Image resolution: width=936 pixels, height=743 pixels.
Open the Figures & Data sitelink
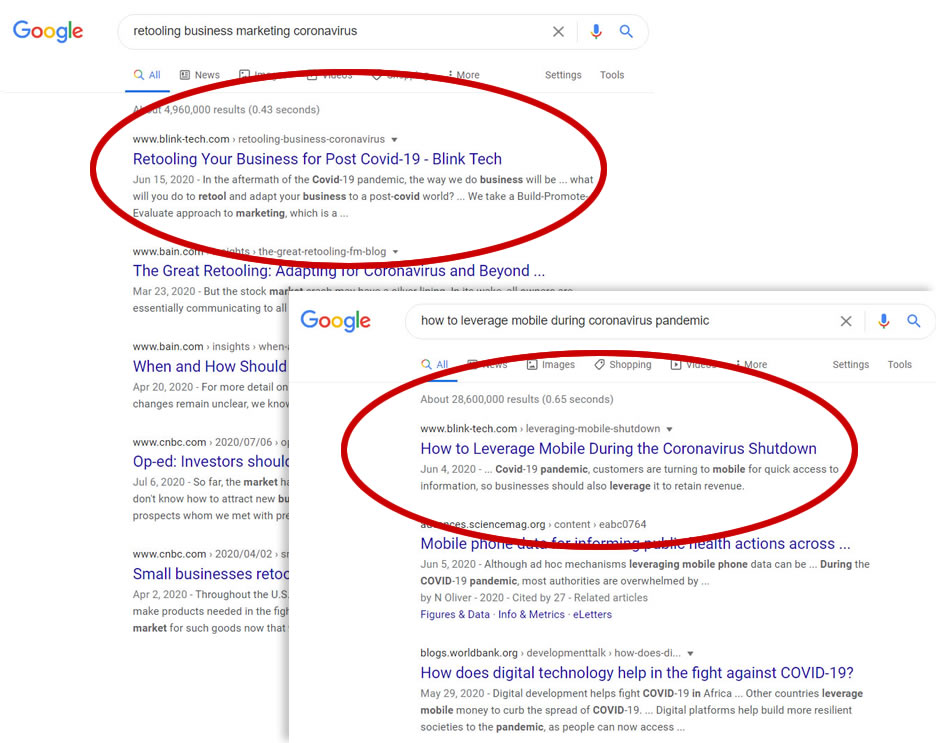tap(455, 615)
